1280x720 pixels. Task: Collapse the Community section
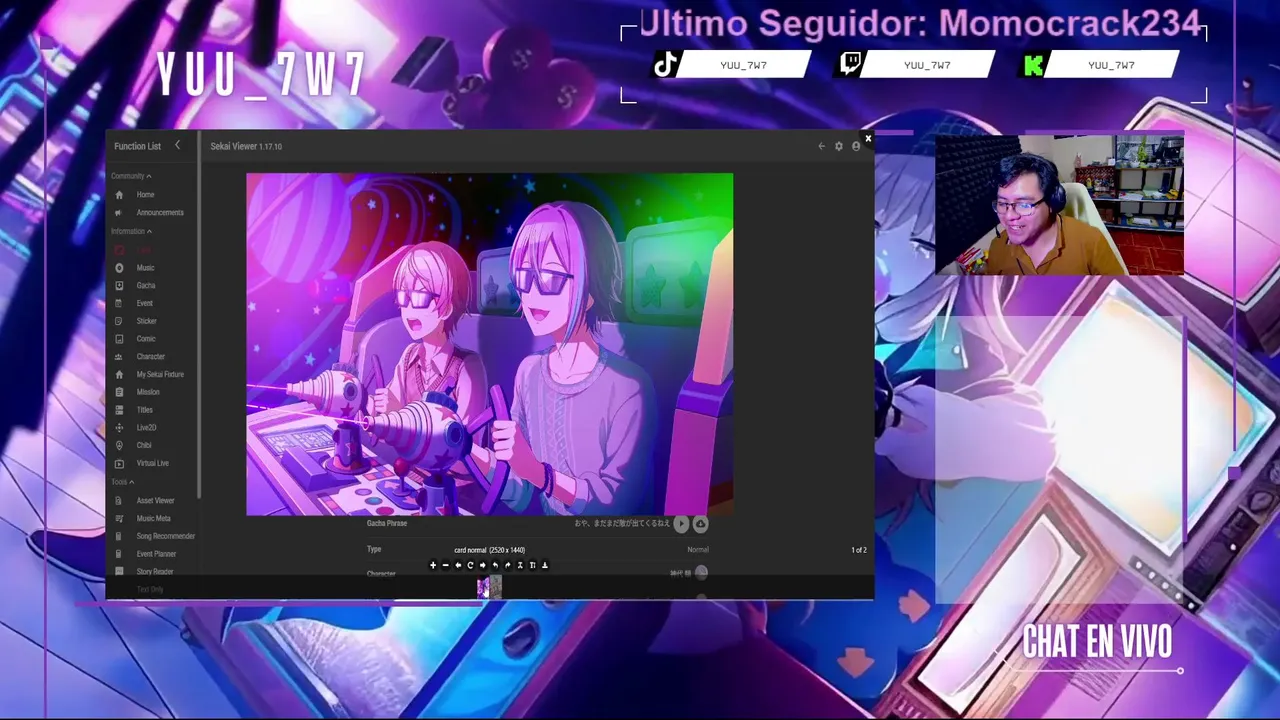coord(131,176)
